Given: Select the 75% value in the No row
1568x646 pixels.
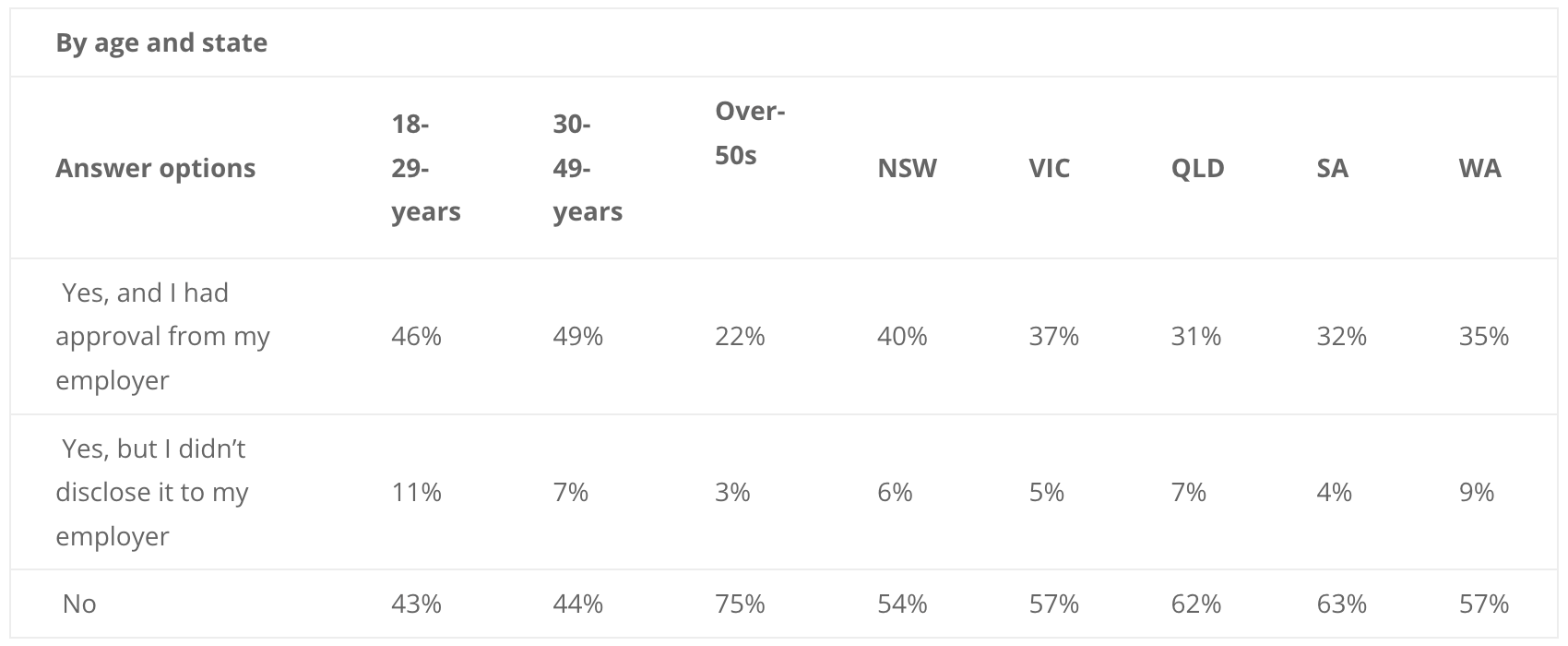Looking at the screenshot, I should (740, 604).
